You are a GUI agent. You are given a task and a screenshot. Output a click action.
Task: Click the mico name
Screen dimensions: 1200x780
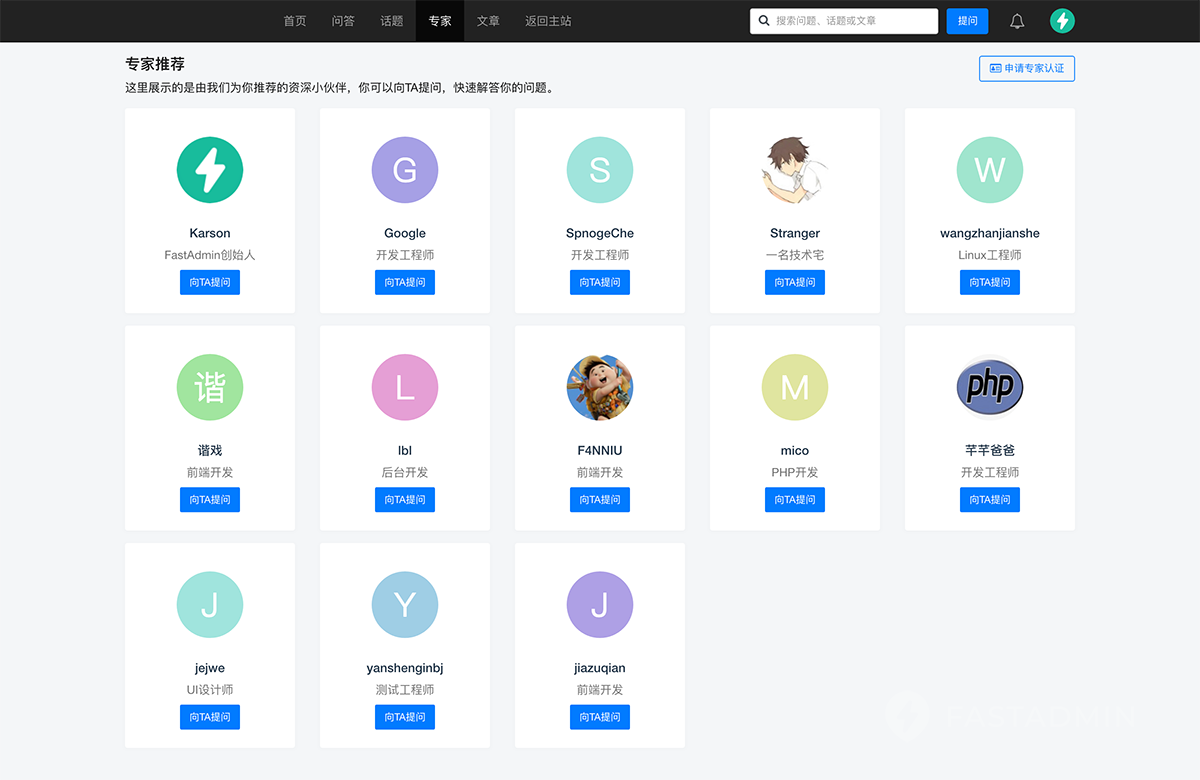click(x=795, y=450)
